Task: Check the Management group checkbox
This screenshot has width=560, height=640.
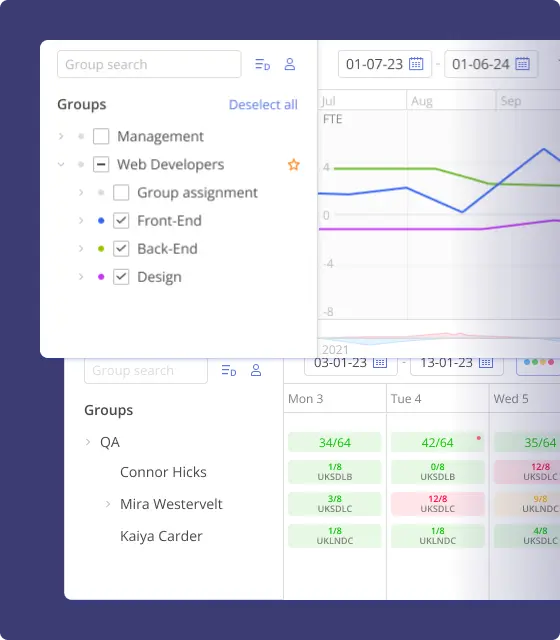Action: click(x=101, y=136)
